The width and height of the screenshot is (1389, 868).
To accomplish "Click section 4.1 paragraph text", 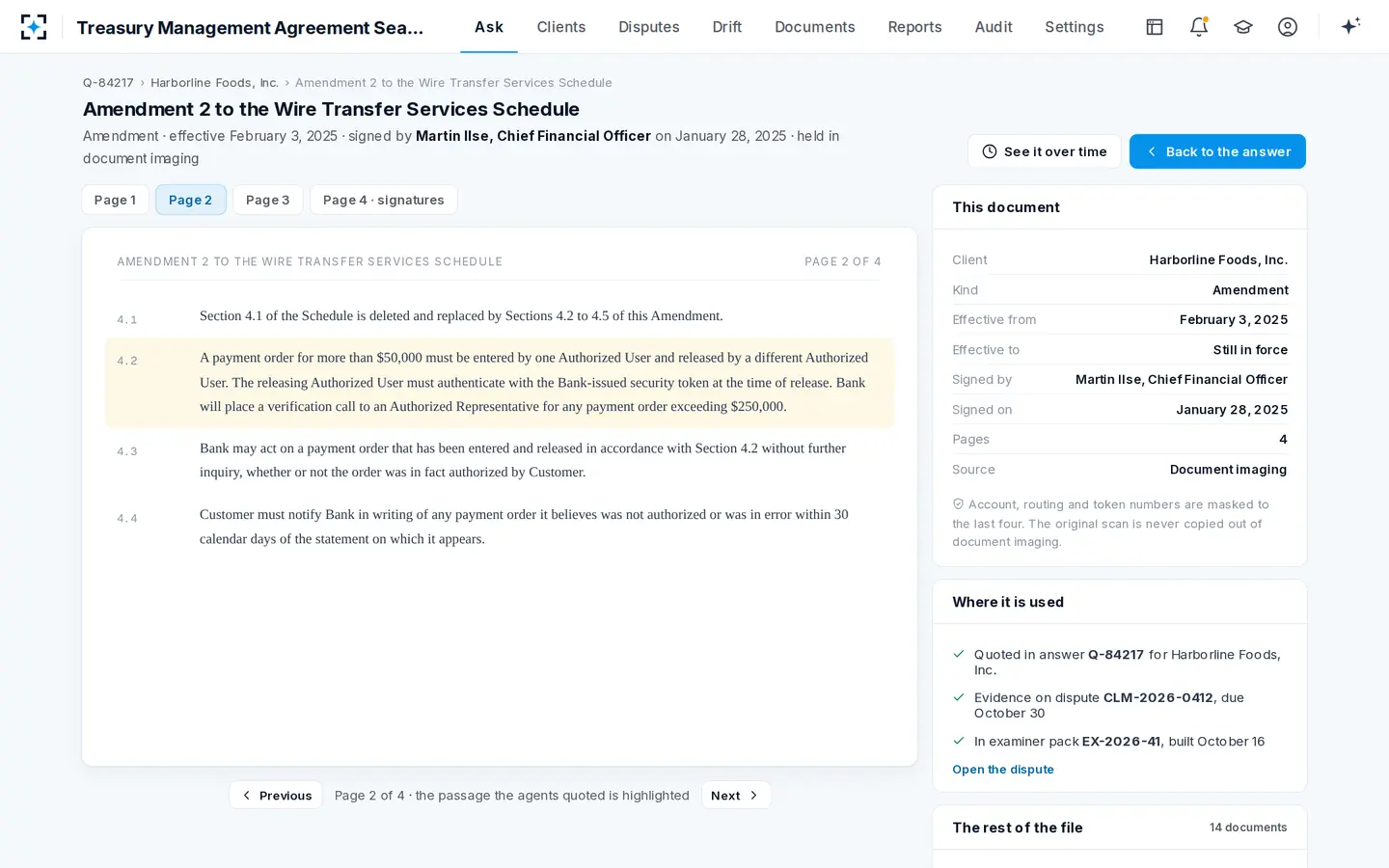I will [461, 315].
